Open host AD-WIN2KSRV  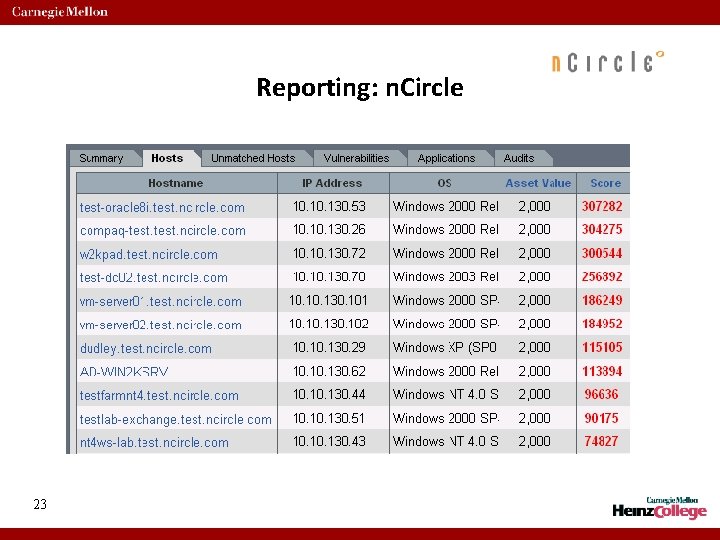(124, 371)
